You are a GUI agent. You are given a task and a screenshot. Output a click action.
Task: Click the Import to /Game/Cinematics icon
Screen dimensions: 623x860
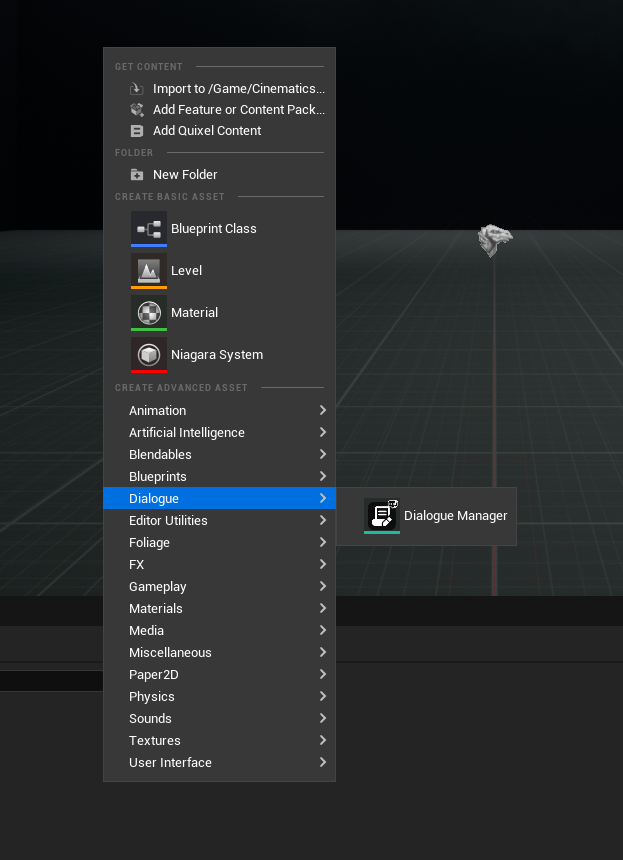click(137, 89)
